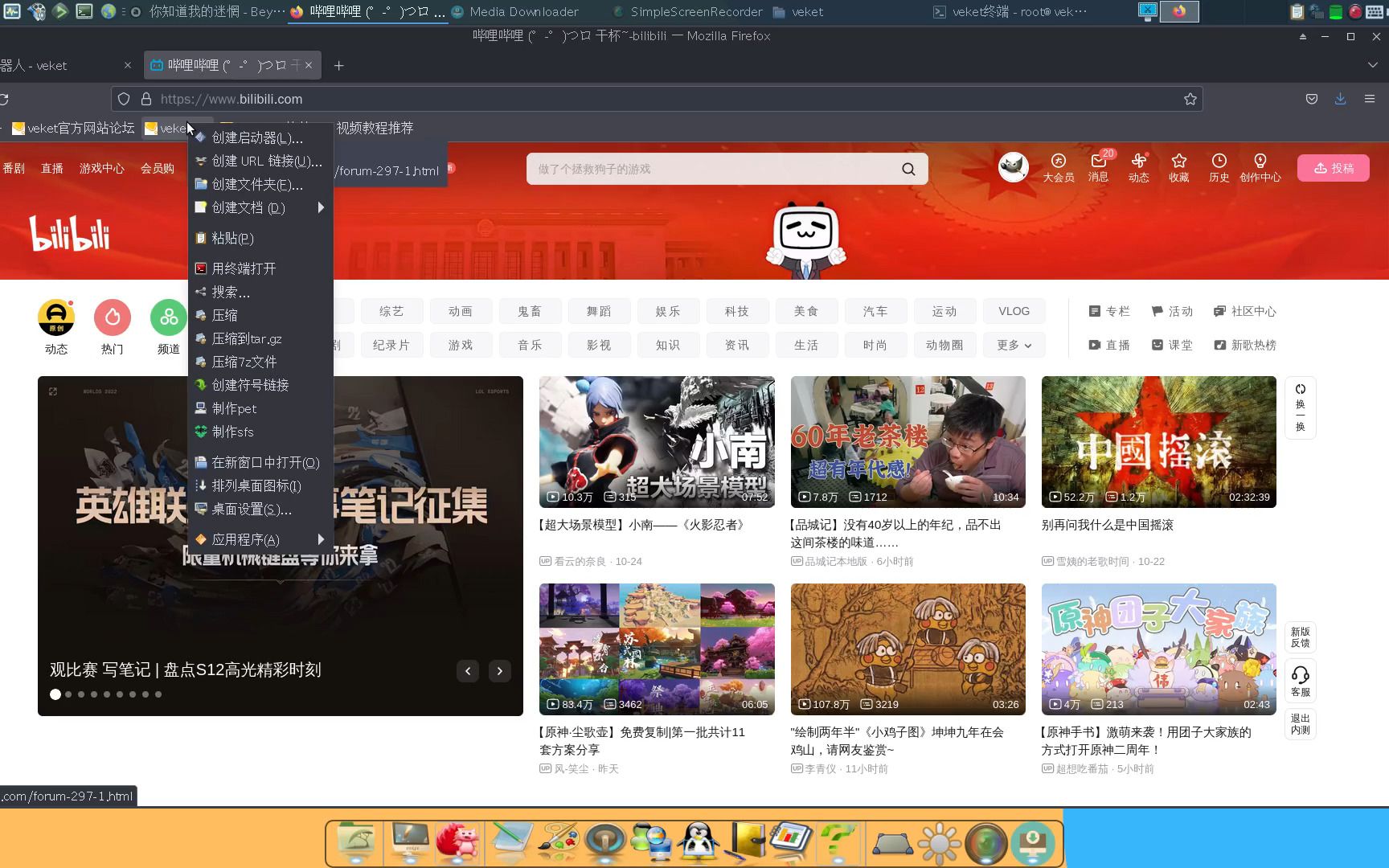
Task: Choose 用终端打开 from context menu
Action: pyautogui.click(x=260, y=268)
